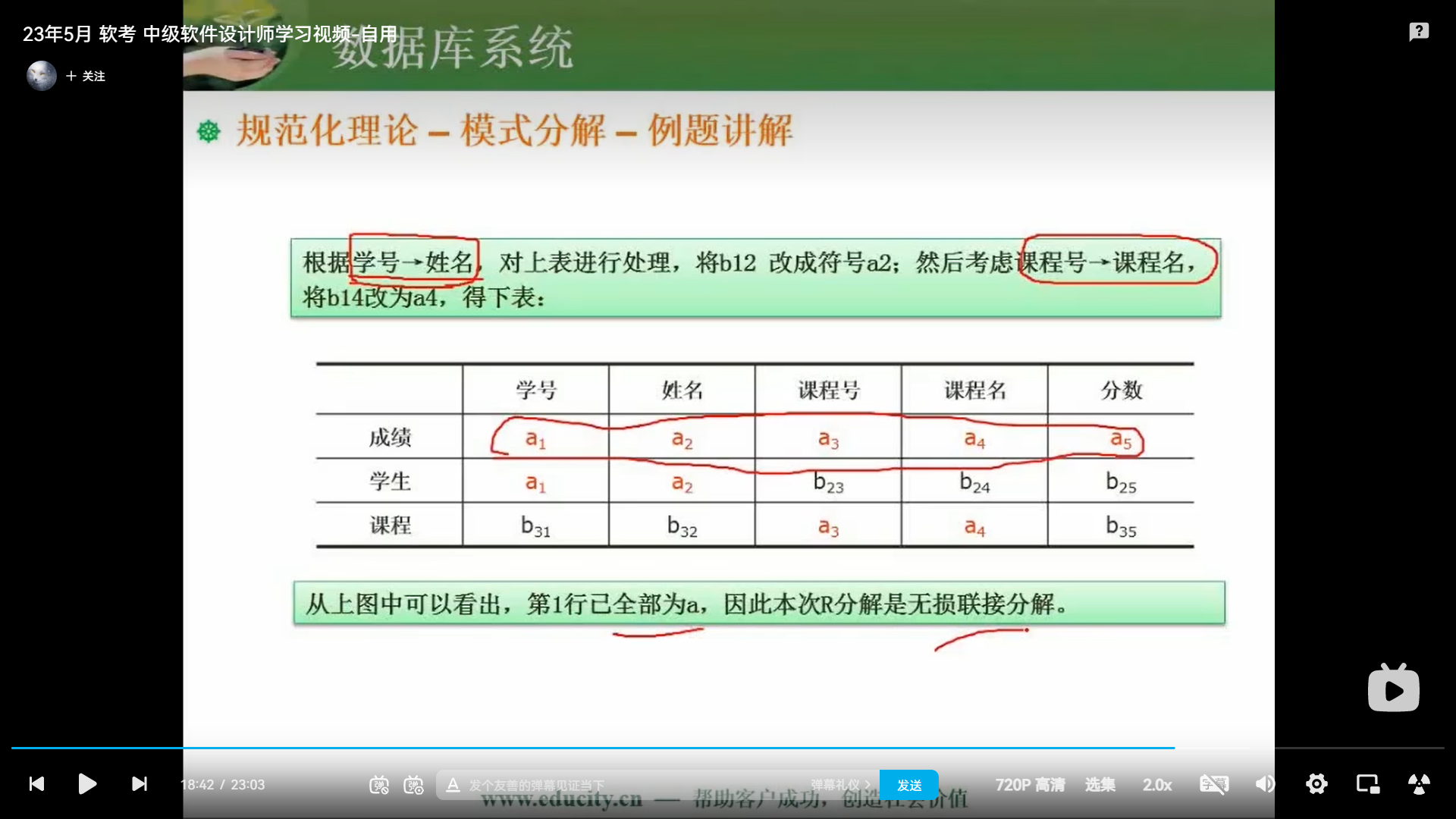Click the skip forward button
This screenshot has height=819, width=1456.
pyautogui.click(x=140, y=784)
